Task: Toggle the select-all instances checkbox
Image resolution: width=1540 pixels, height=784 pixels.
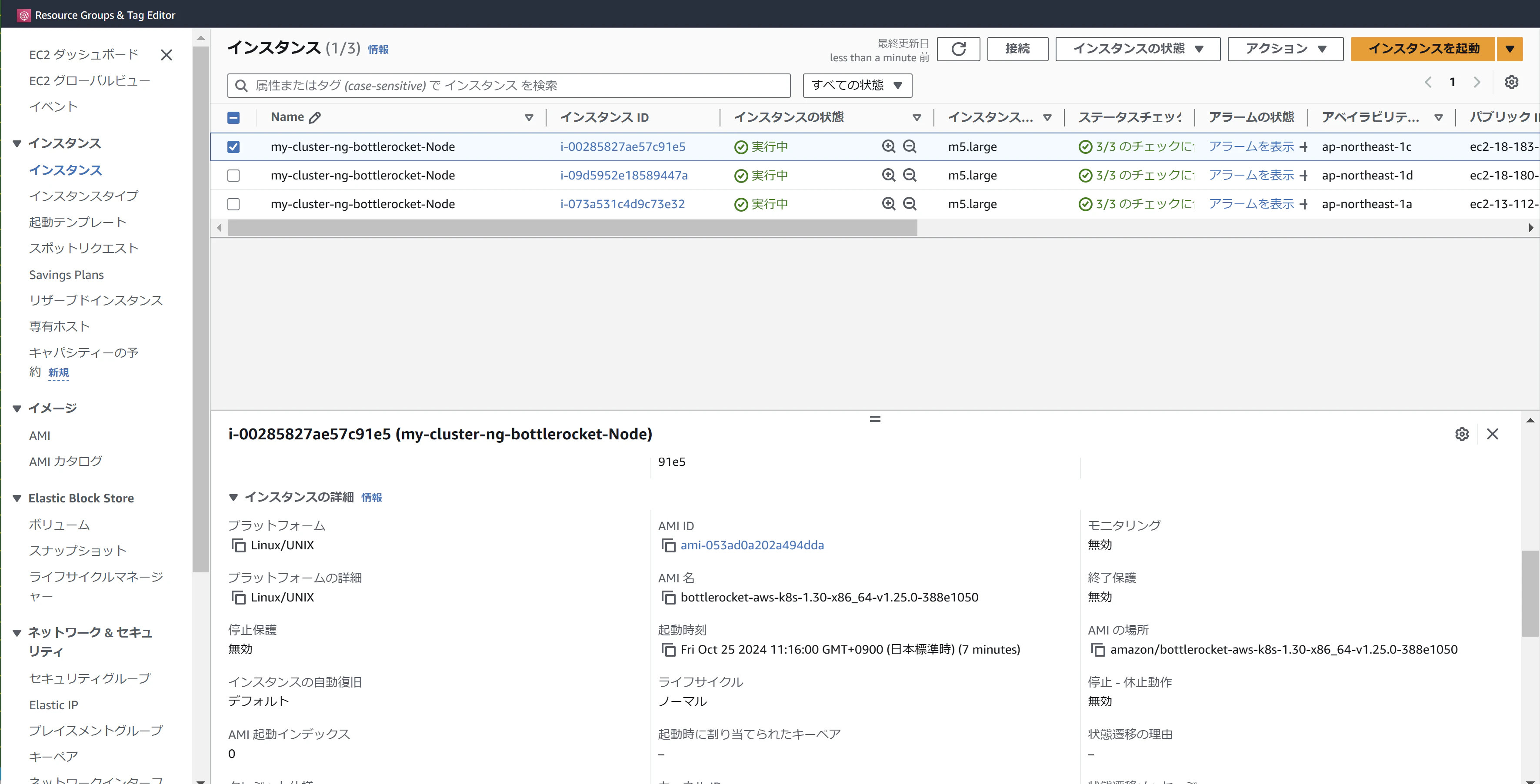Action: (x=234, y=118)
